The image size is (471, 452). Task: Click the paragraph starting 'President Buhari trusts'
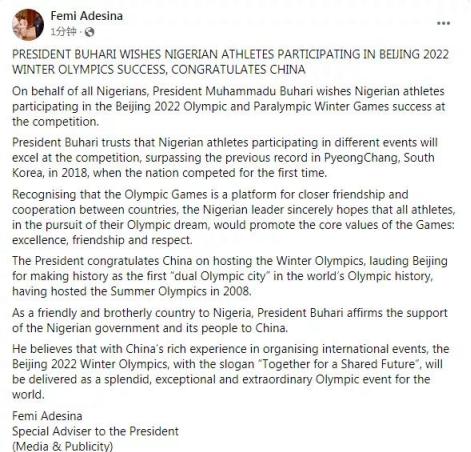coord(225,158)
